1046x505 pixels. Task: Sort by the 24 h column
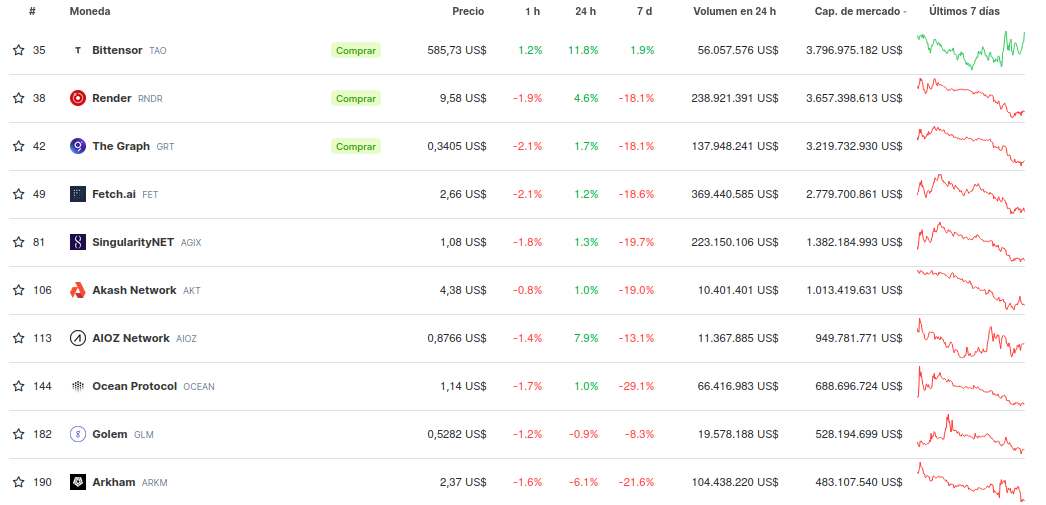[x=586, y=11]
